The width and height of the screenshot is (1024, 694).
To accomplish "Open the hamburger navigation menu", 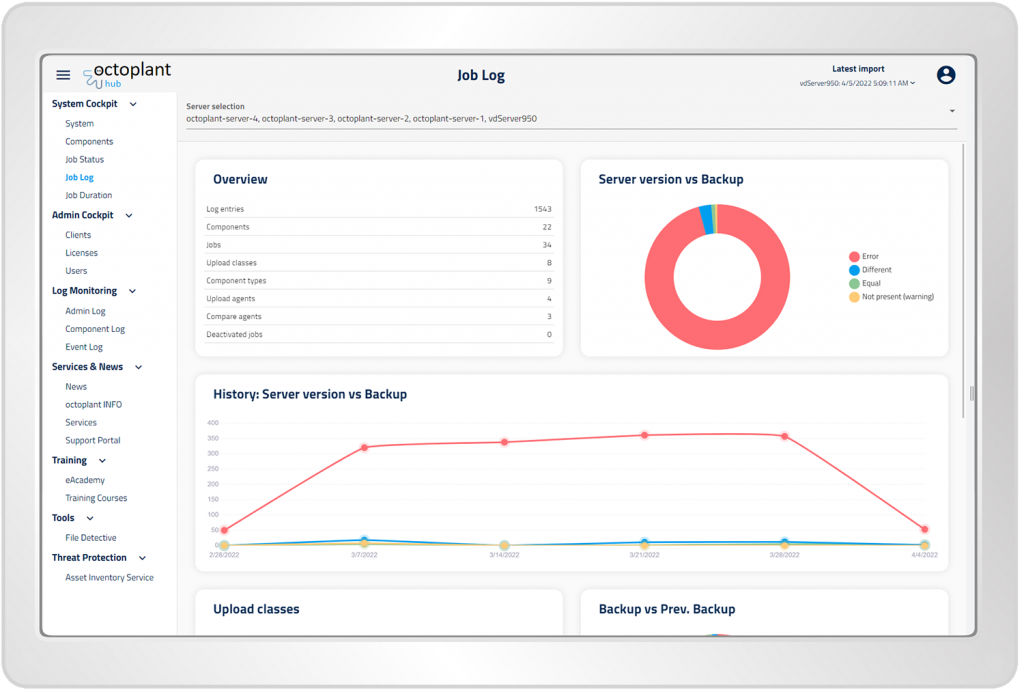I will [63, 75].
